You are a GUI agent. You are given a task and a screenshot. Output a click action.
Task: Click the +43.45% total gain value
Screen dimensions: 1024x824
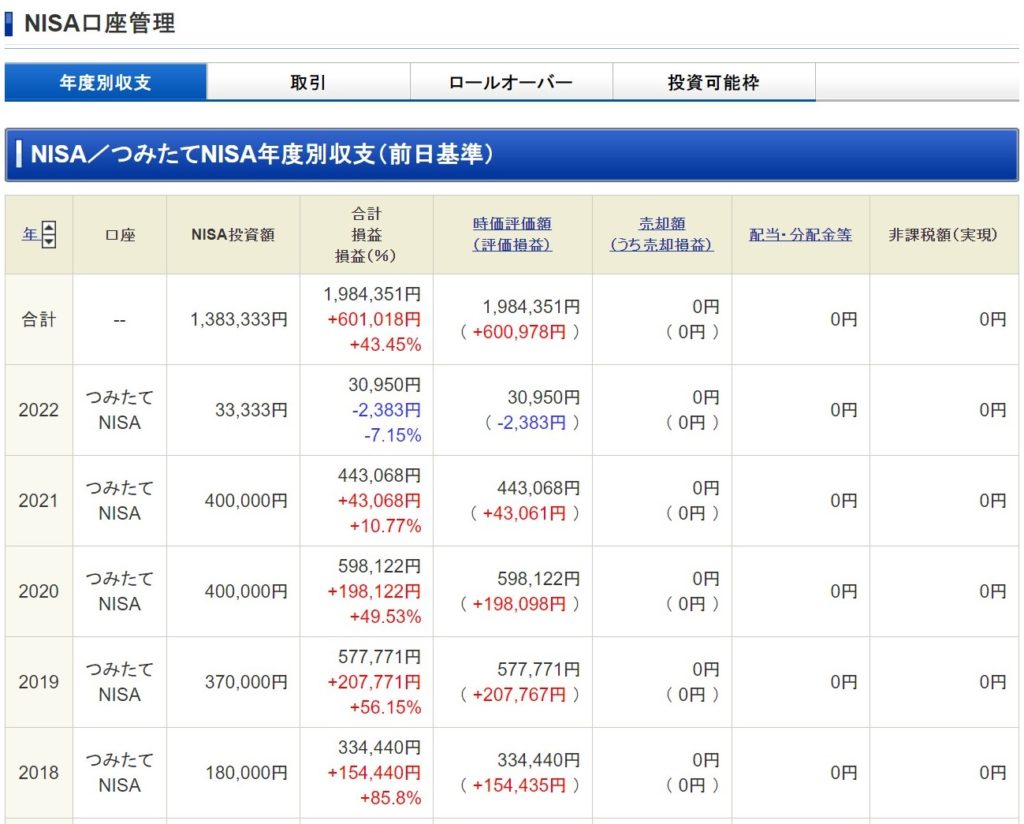click(385, 345)
